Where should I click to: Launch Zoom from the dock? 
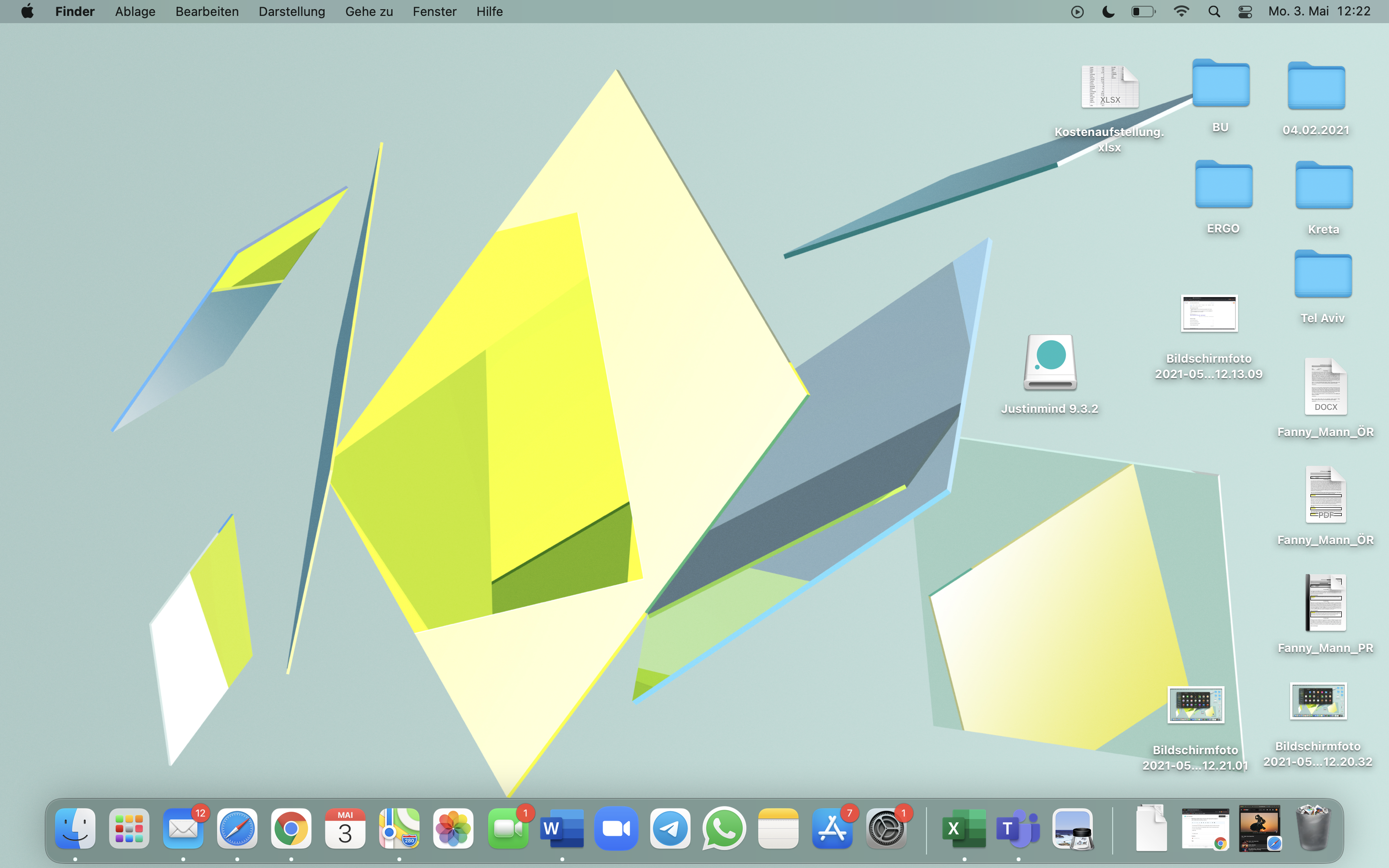[x=616, y=828]
